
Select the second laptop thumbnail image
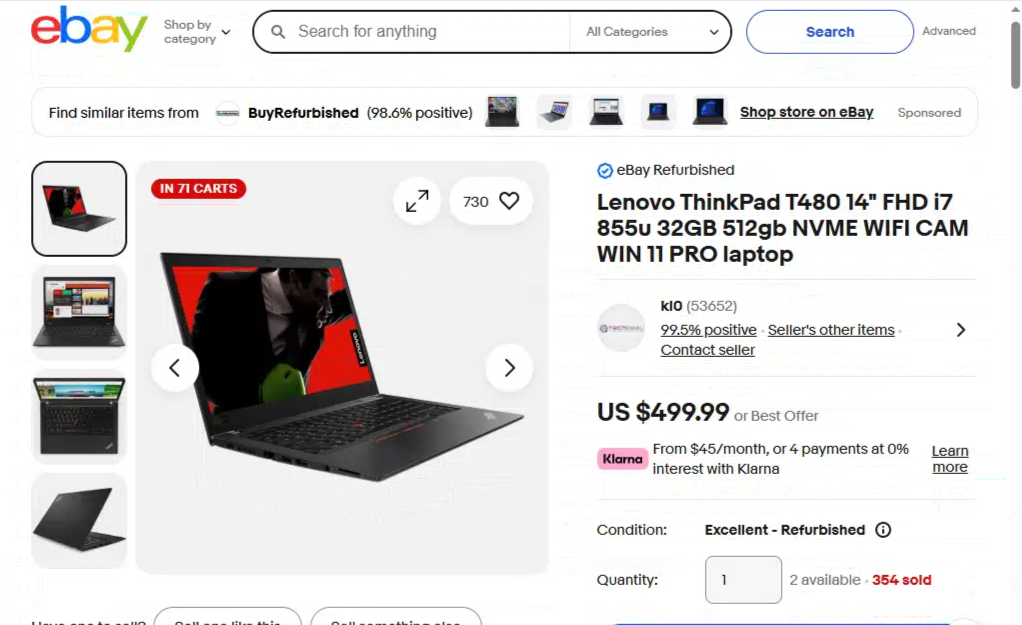pos(79,312)
